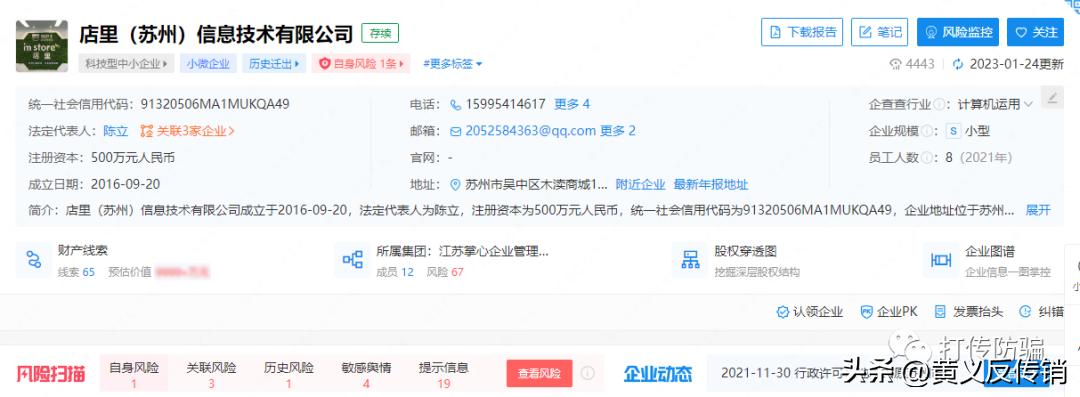Screen dimensions: 1080x397
Task: Click the 线索 65 count
Action: [x=76, y=272]
